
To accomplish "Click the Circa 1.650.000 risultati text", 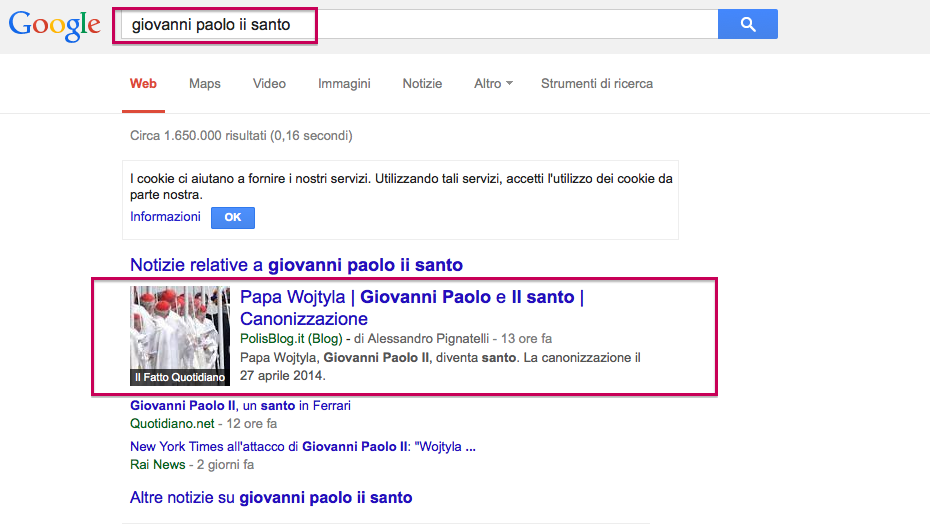I will click(x=241, y=136).
